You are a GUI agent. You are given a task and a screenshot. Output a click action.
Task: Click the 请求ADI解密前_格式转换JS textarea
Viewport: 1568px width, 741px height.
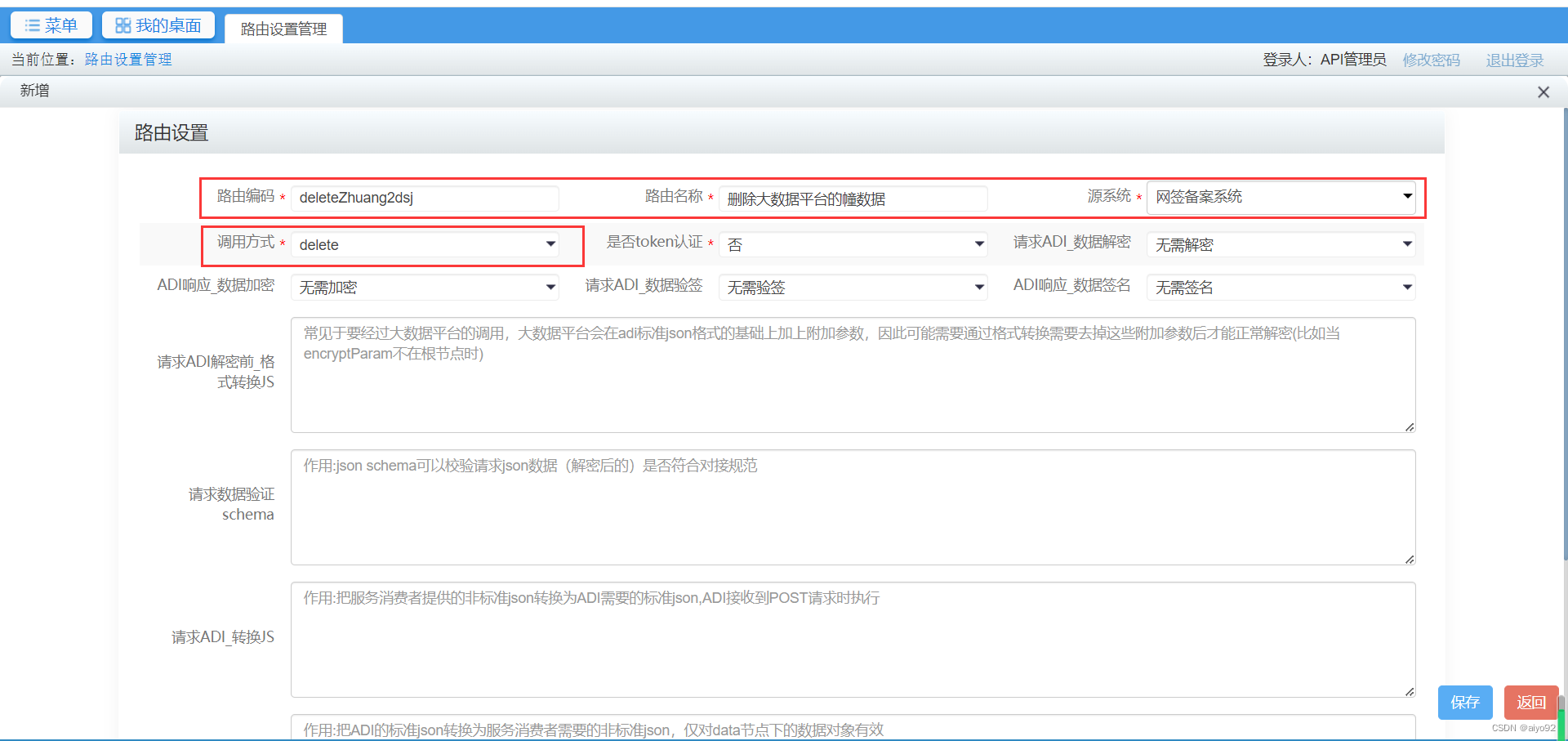pyautogui.click(x=853, y=375)
